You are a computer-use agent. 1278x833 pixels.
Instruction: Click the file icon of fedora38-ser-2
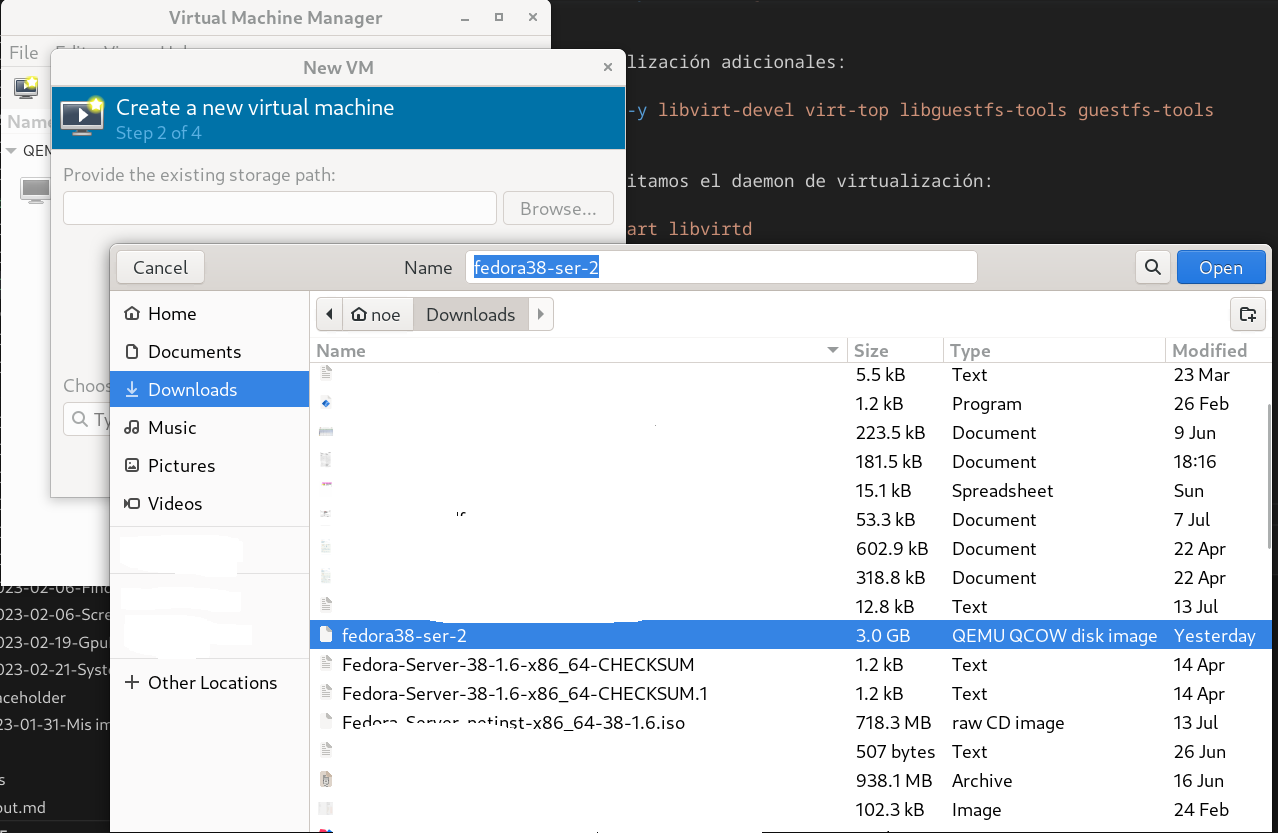326,635
